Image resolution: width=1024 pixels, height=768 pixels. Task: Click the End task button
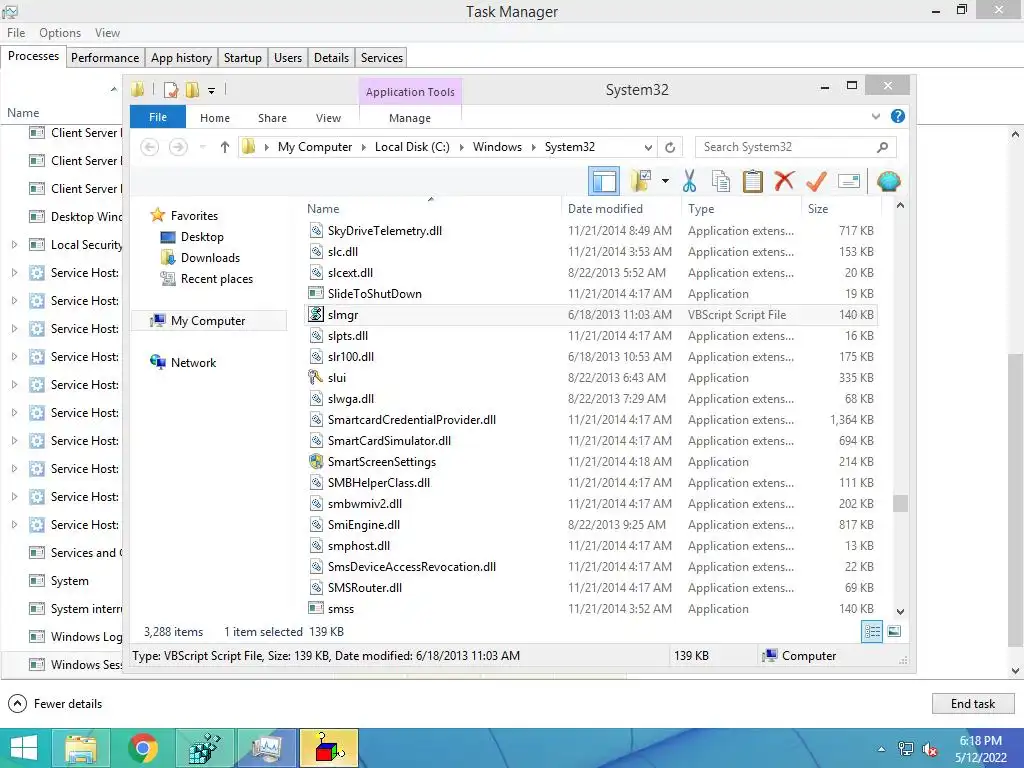[972, 703]
